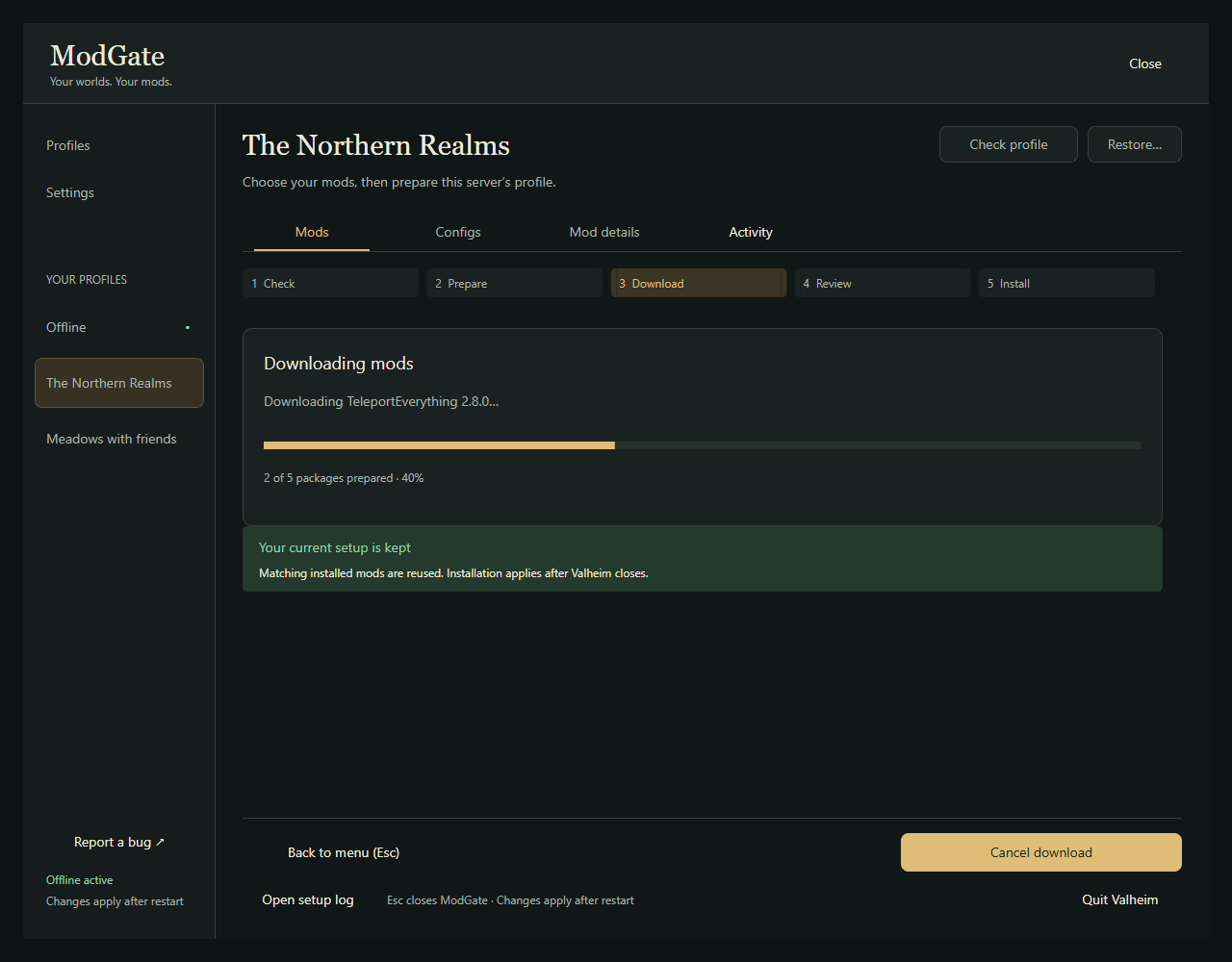The image size is (1232, 962).
Task: Go to step 4 Review
Action: click(x=882, y=283)
